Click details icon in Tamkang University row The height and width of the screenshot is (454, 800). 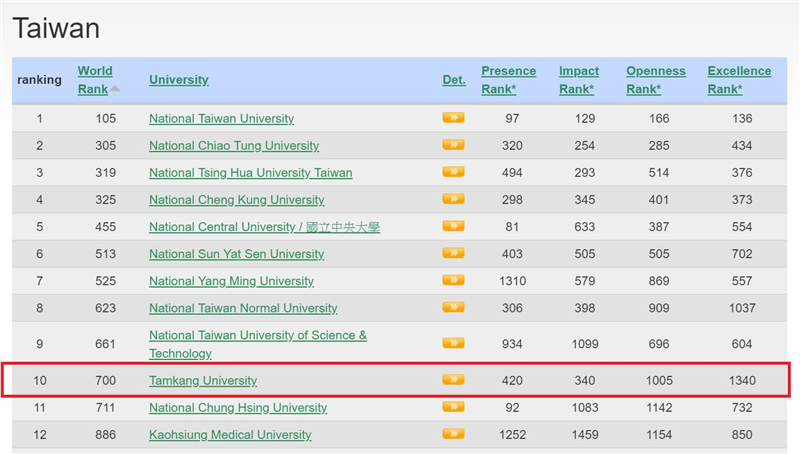tap(453, 380)
